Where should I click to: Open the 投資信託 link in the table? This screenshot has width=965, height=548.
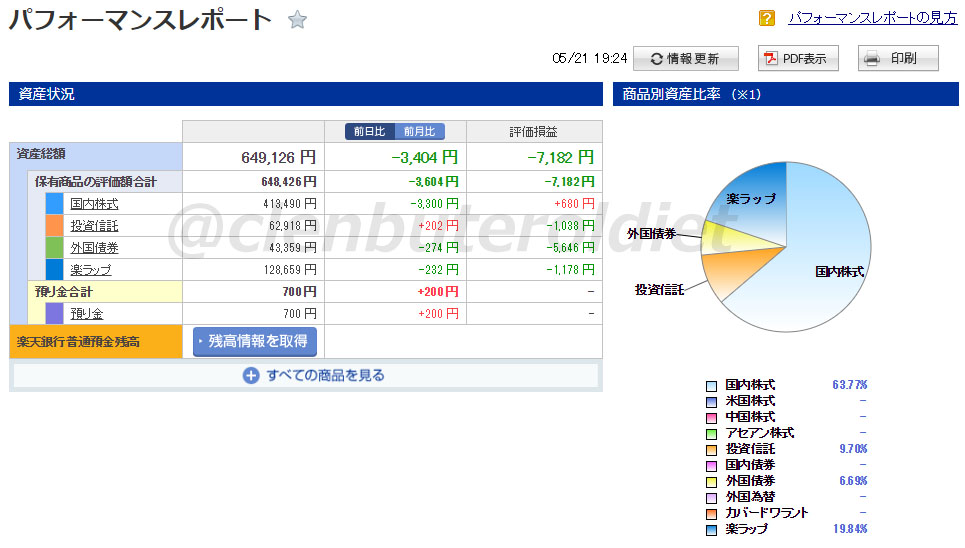pos(94,226)
